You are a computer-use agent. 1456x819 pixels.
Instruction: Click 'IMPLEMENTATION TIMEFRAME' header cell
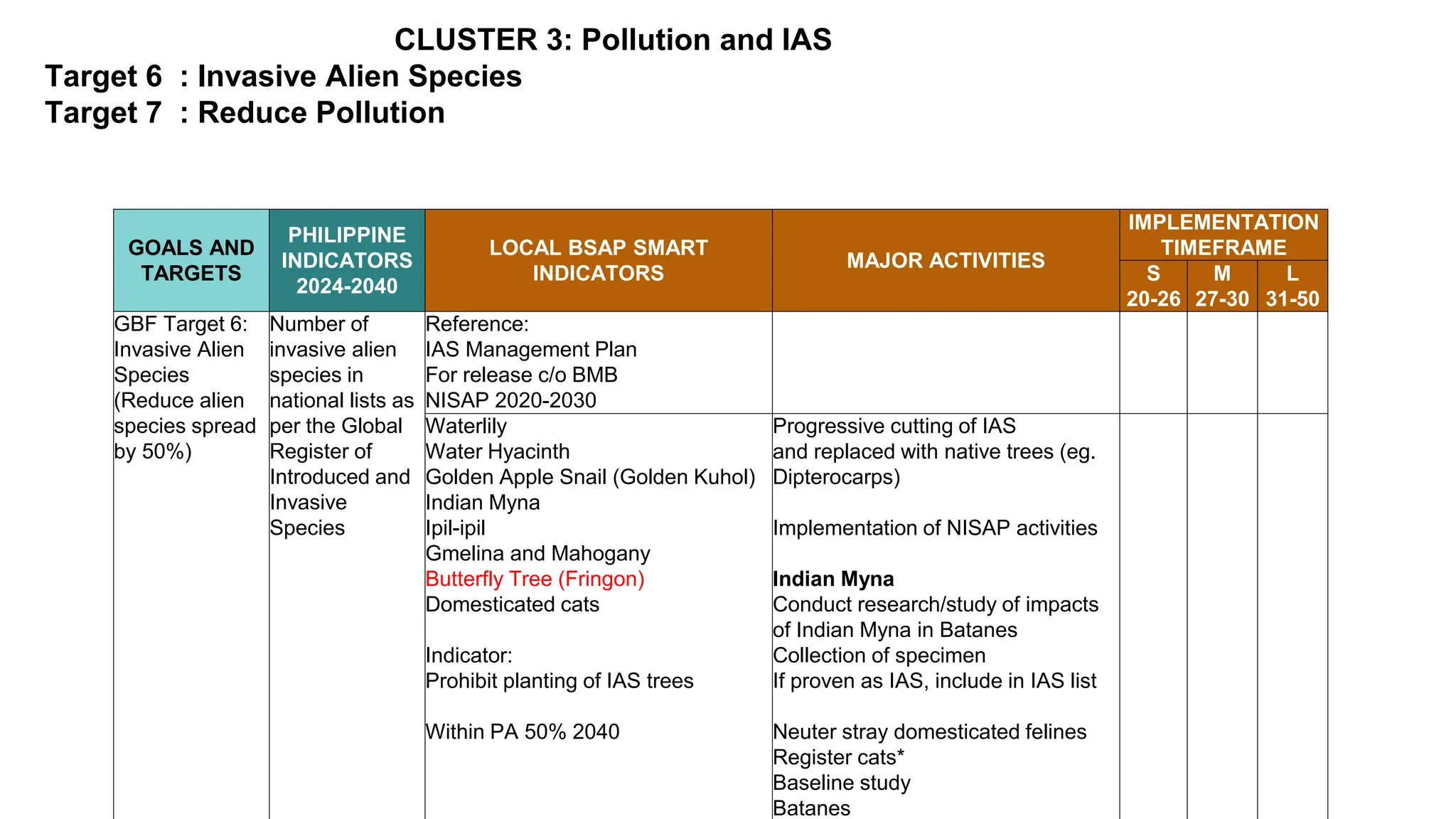coord(1224,235)
